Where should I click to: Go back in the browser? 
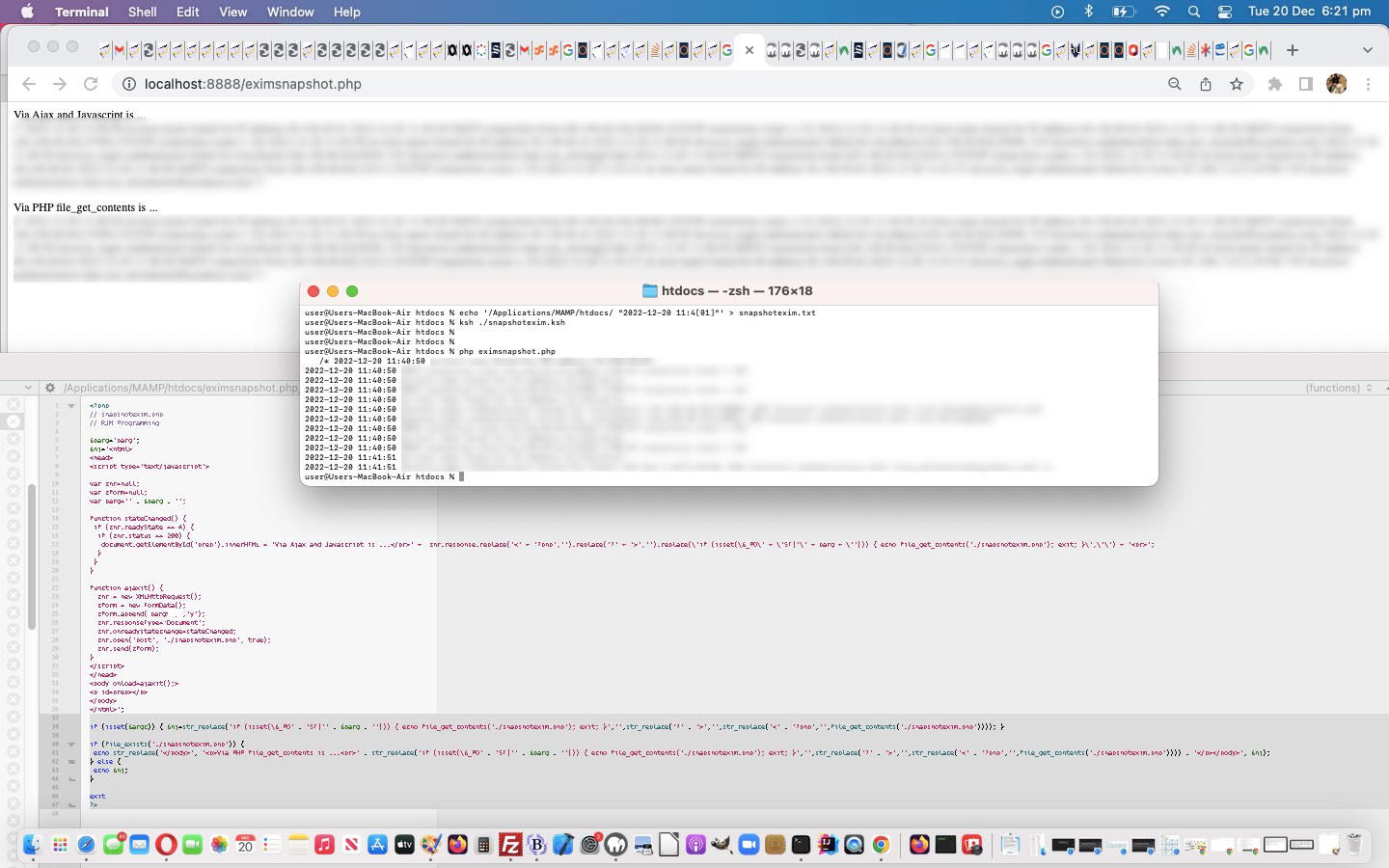tap(29, 84)
